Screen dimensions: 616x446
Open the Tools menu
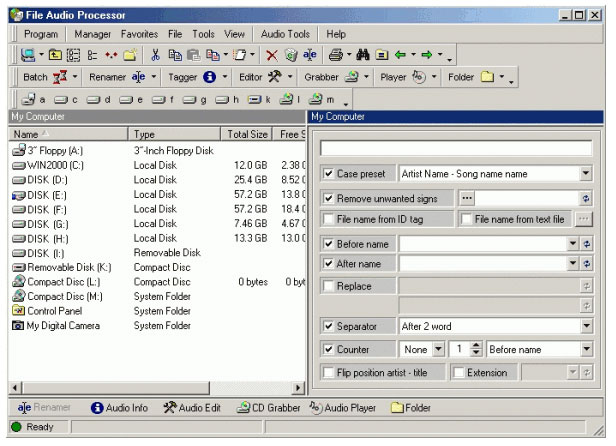203,34
